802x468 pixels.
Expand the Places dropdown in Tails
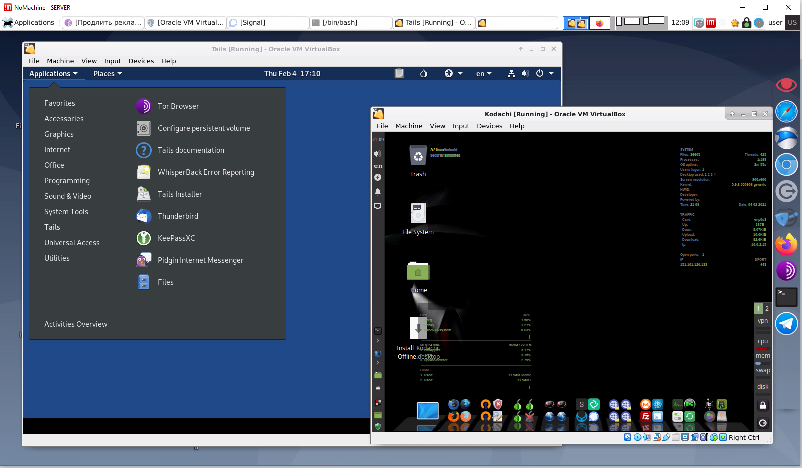click(107, 73)
